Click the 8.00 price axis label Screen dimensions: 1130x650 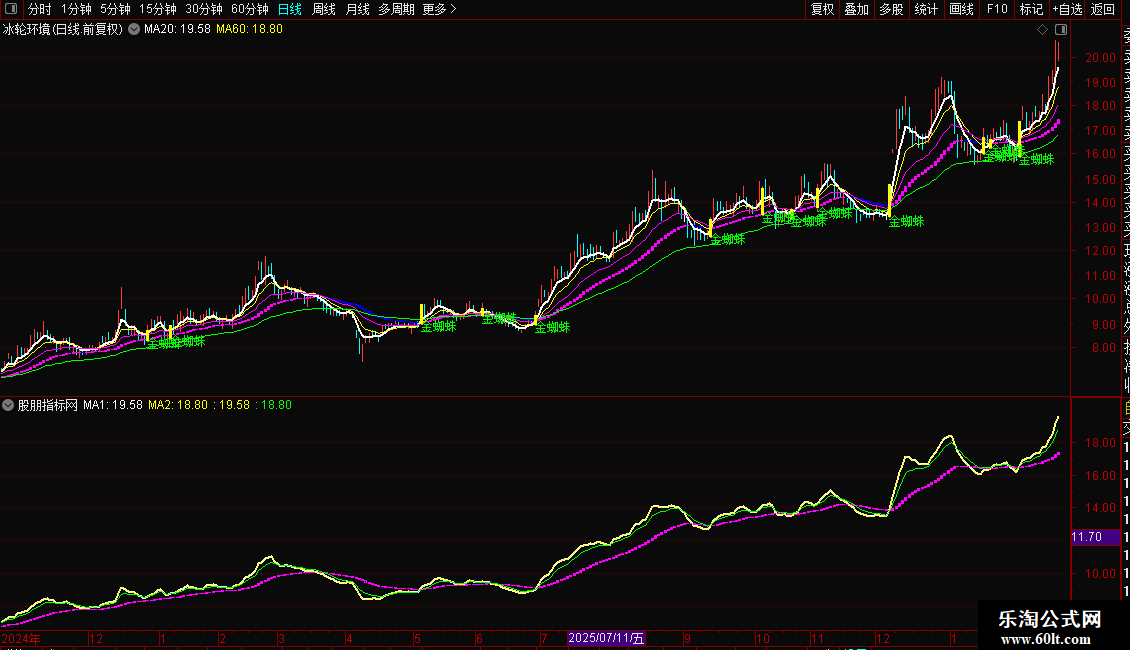pos(1104,347)
